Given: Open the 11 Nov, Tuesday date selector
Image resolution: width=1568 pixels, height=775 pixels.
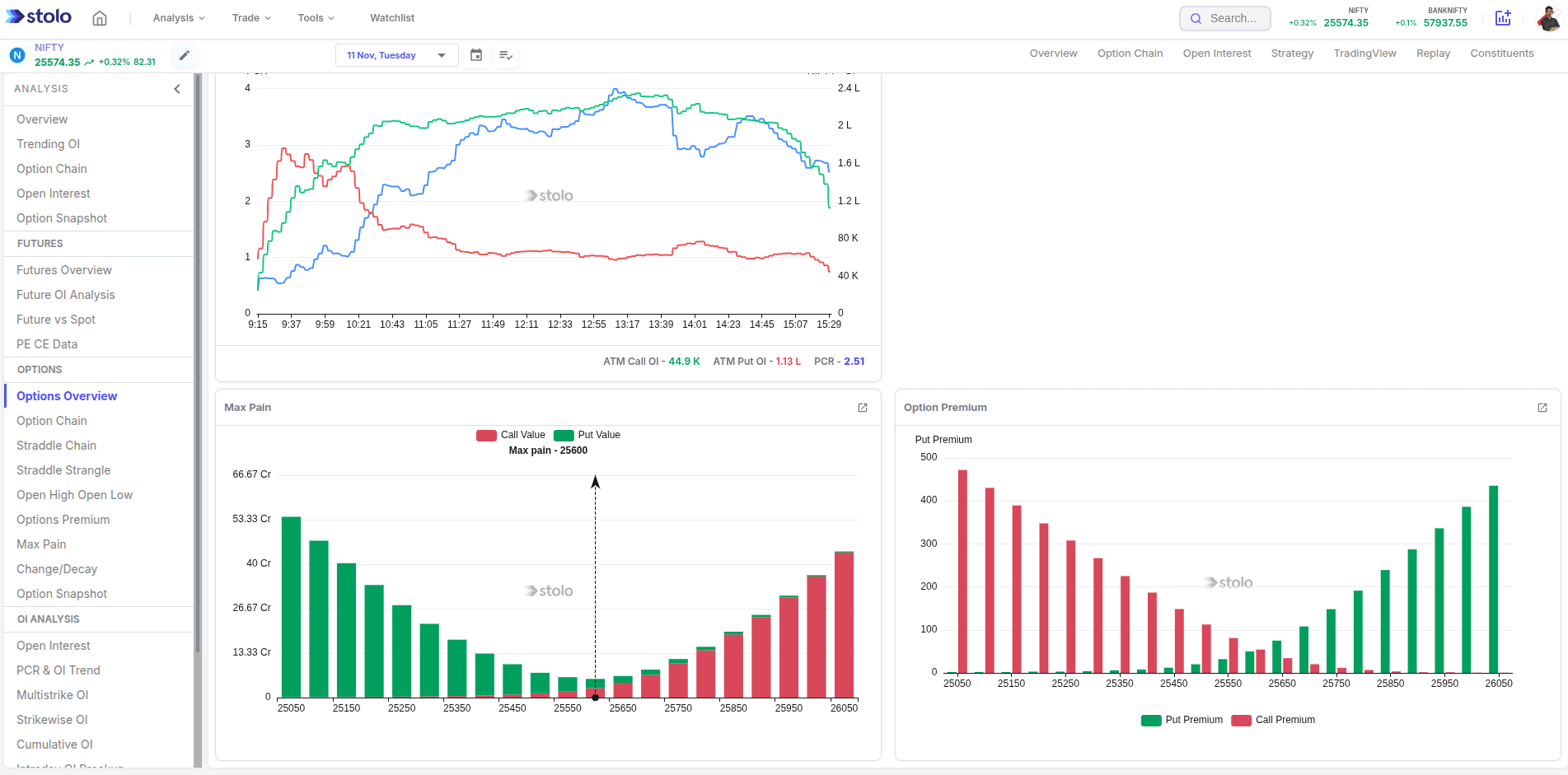Looking at the screenshot, I should point(396,55).
